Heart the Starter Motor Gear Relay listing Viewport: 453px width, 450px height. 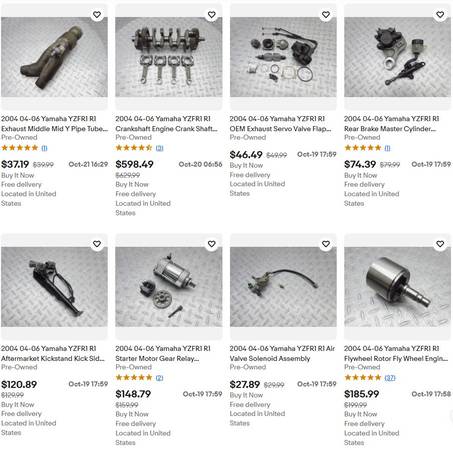point(211,244)
